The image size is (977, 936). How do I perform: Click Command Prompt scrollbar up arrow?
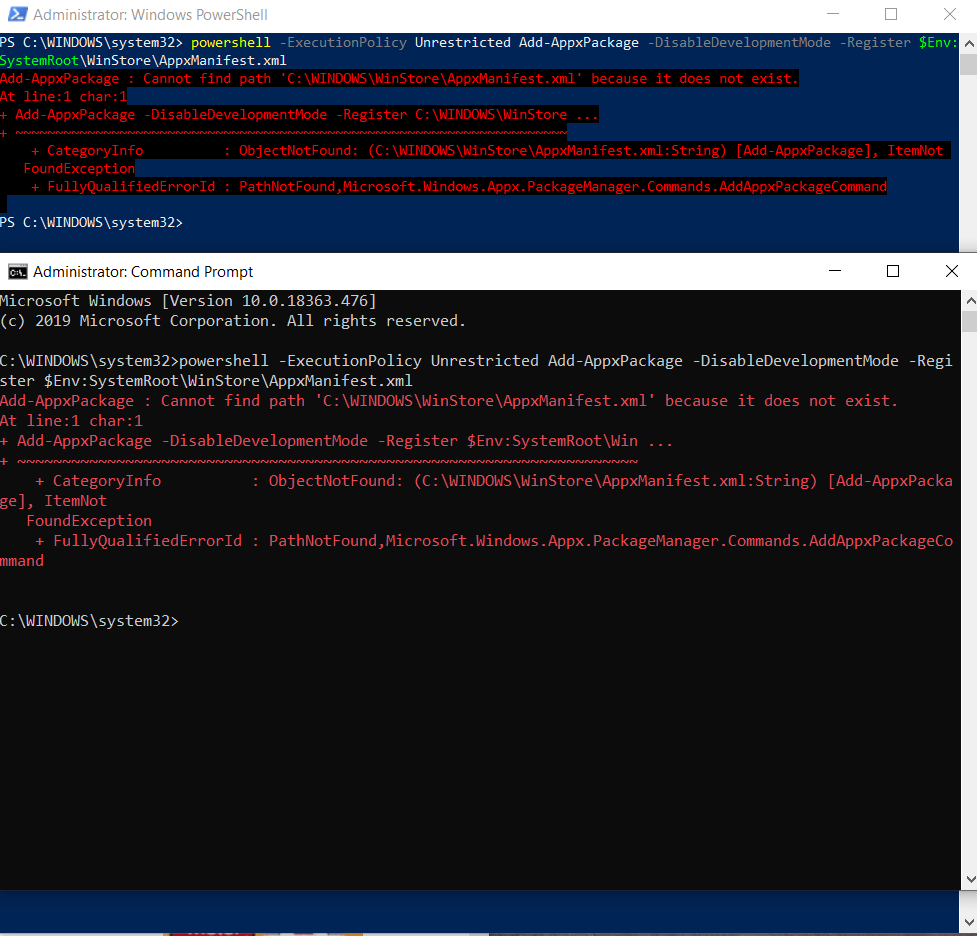970,300
